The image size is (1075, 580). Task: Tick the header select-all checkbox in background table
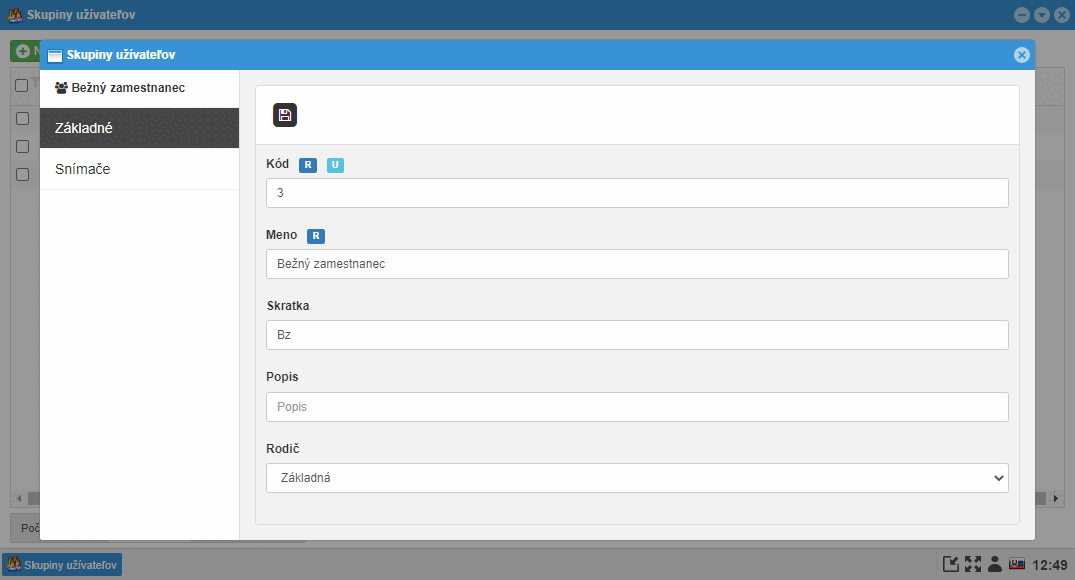tap(21, 86)
